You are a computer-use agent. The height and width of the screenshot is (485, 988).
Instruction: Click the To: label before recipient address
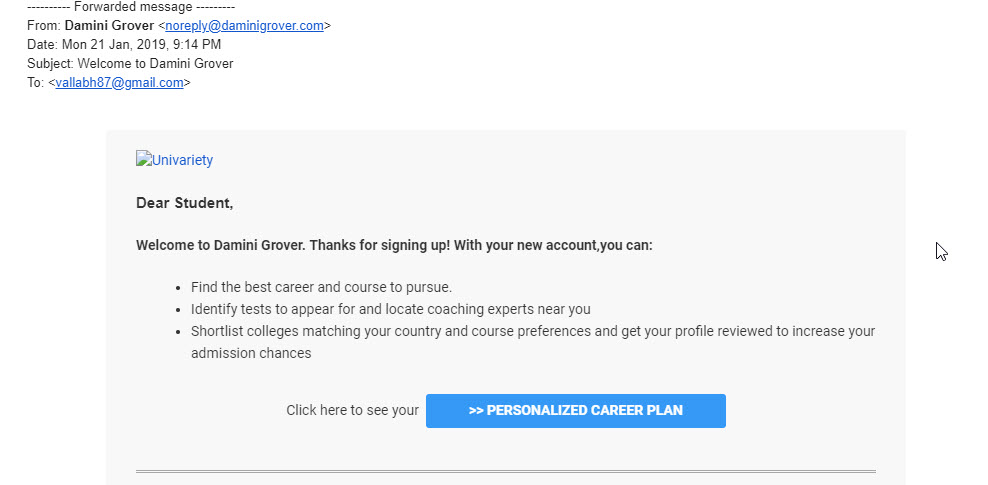coord(36,83)
